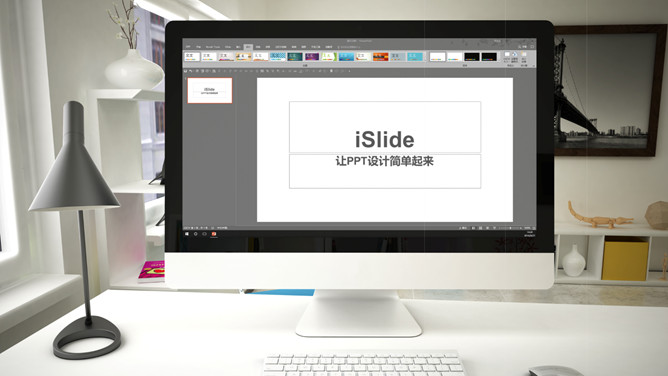Viewport: 668px width, 376px height.
Task: Select the slide 1 thumbnail in the left panel
Action: [210, 90]
